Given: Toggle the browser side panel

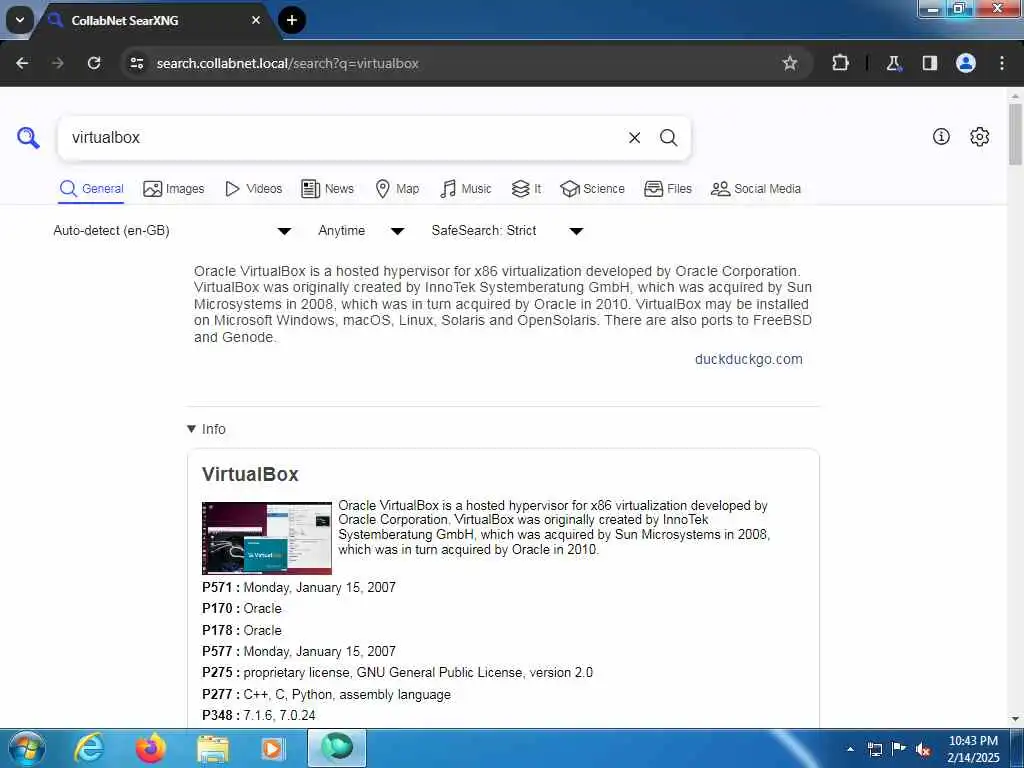Looking at the screenshot, I should pyautogui.click(x=929, y=63).
